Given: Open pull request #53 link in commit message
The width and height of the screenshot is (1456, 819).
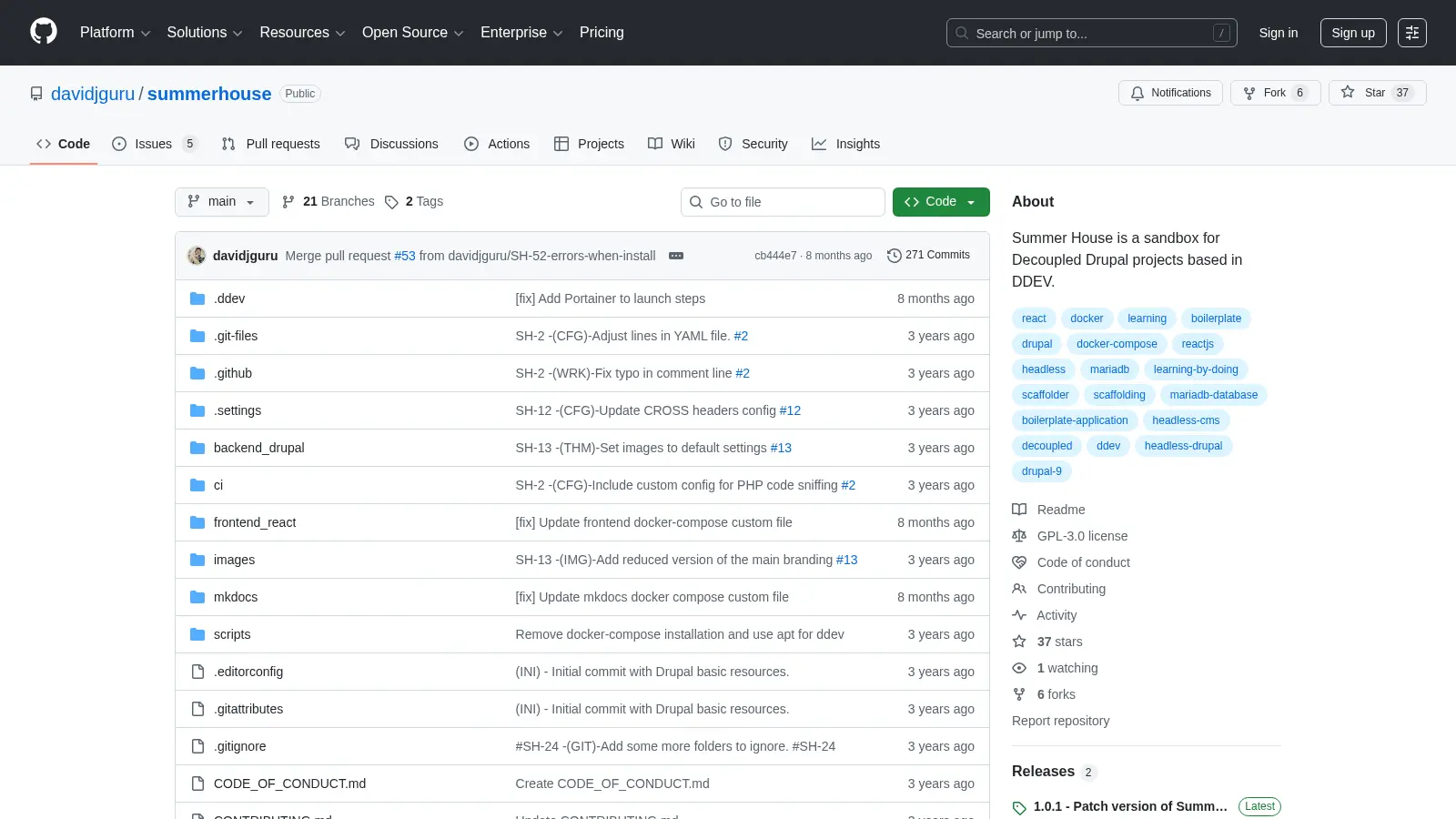Looking at the screenshot, I should (405, 256).
